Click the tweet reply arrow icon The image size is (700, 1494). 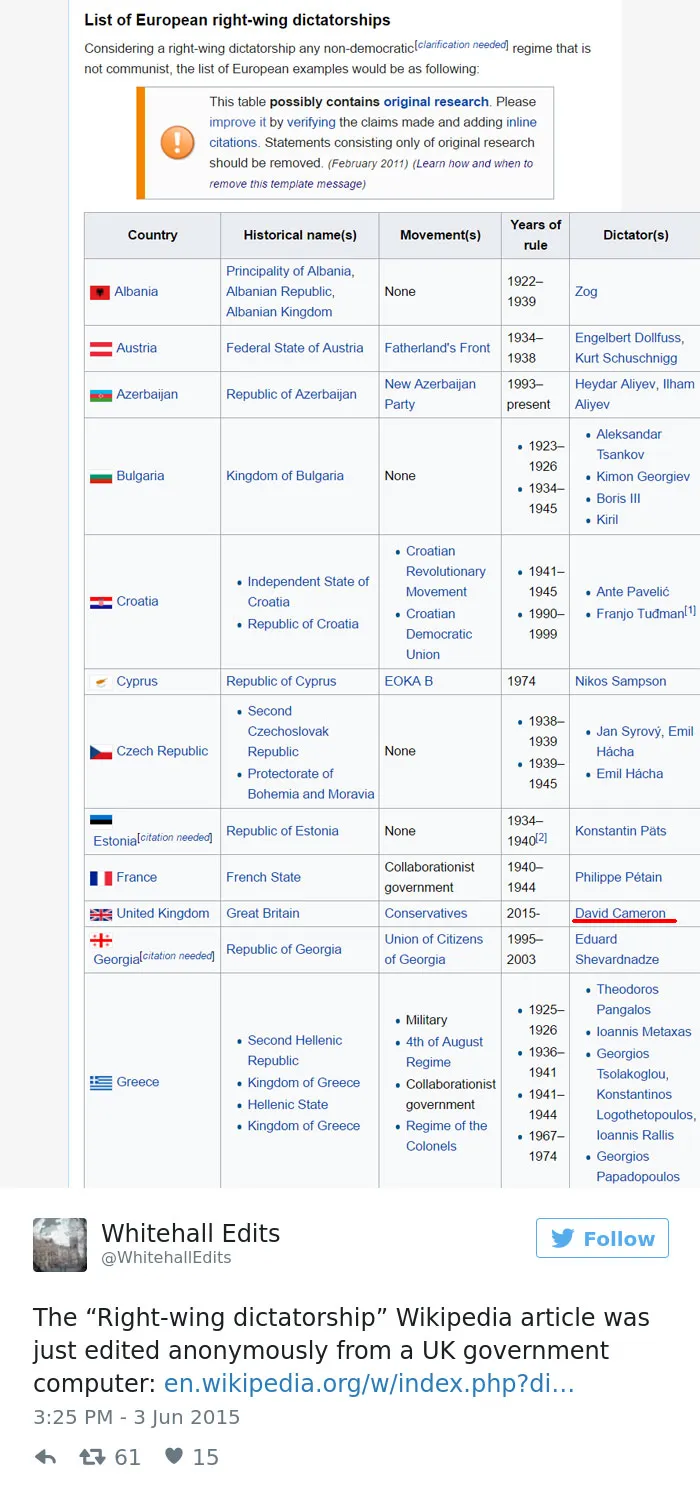click(x=45, y=1457)
